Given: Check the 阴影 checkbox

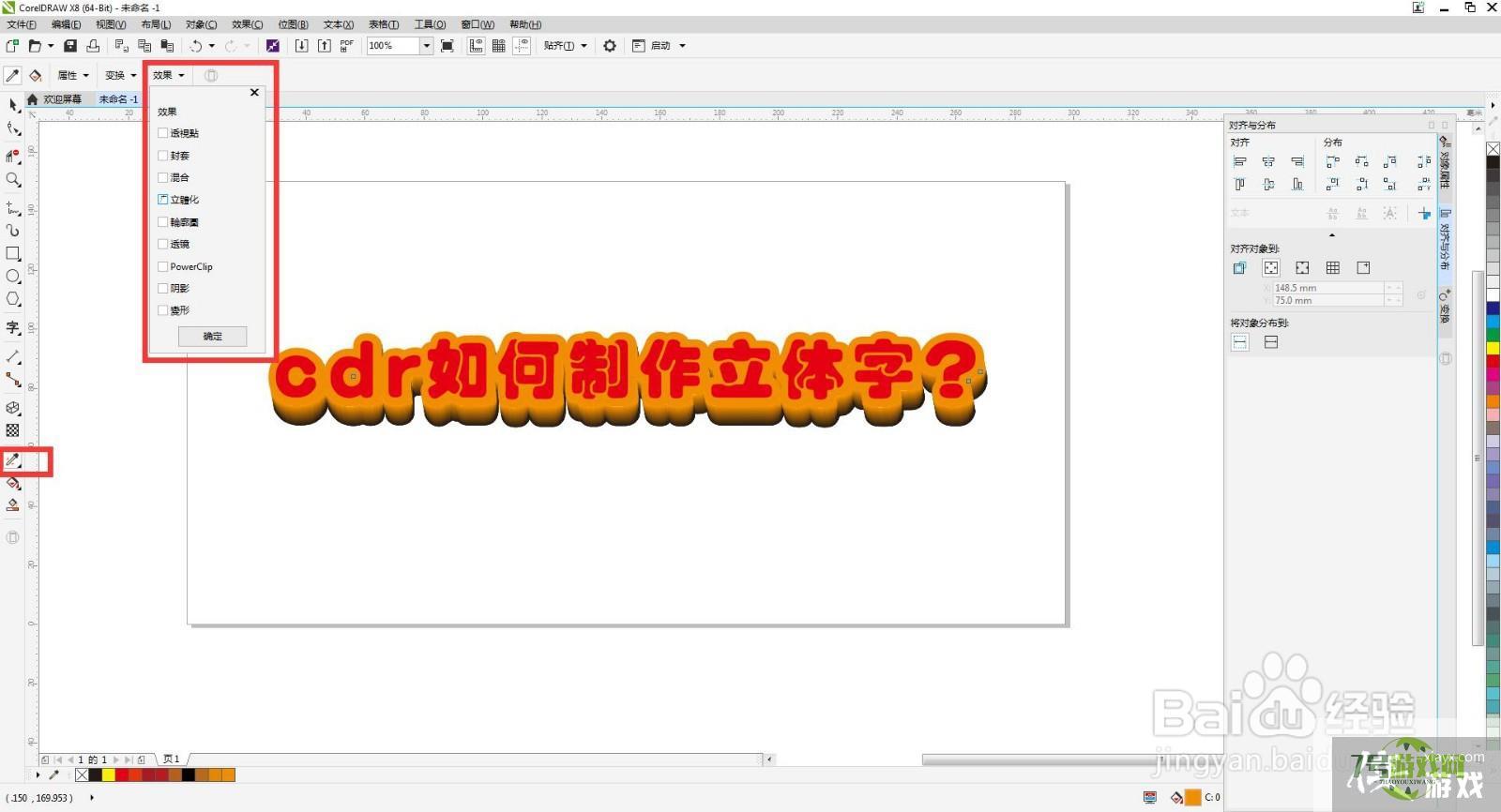Looking at the screenshot, I should click(x=163, y=288).
